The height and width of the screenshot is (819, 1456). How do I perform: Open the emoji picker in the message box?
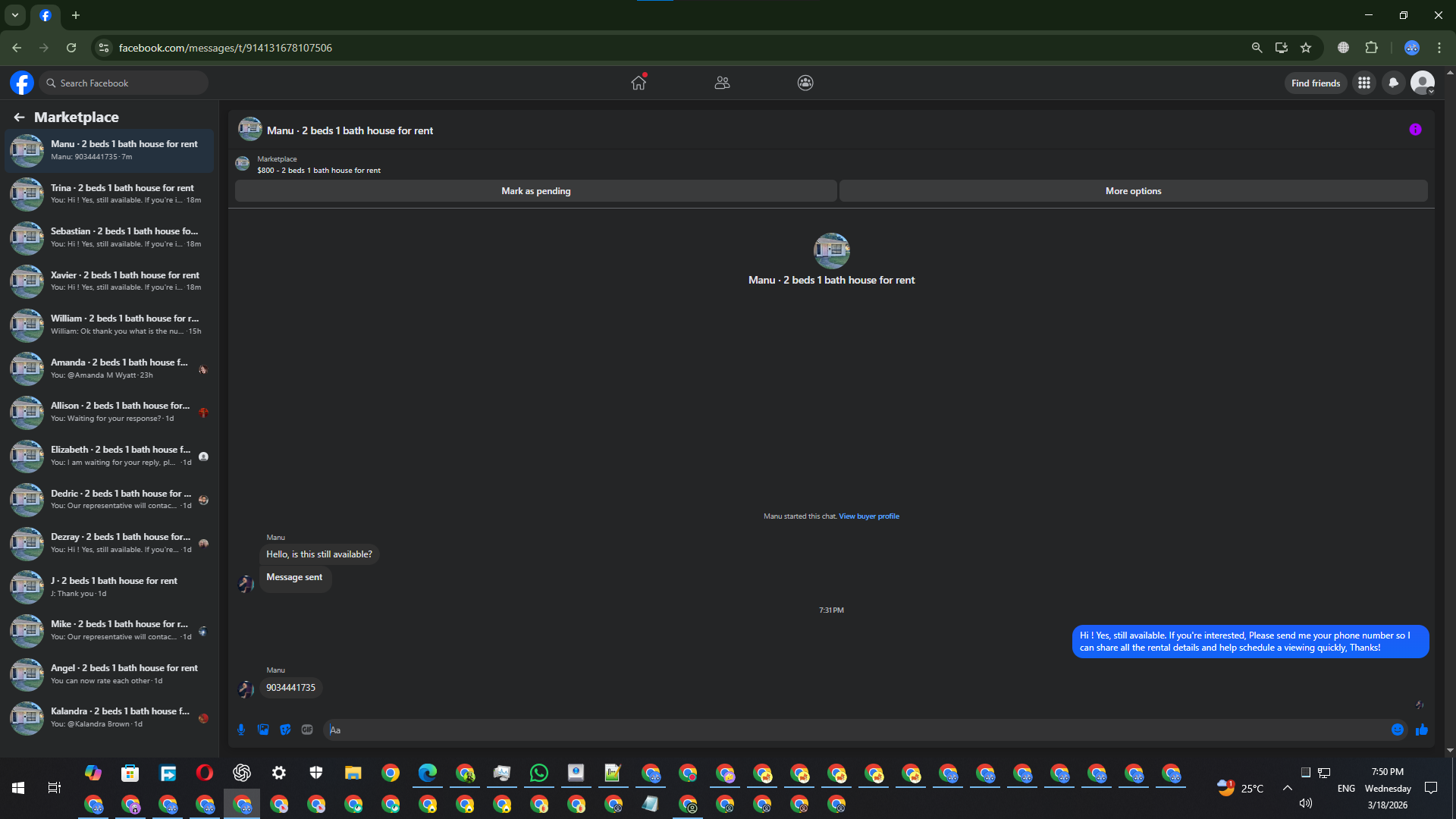[1398, 730]
